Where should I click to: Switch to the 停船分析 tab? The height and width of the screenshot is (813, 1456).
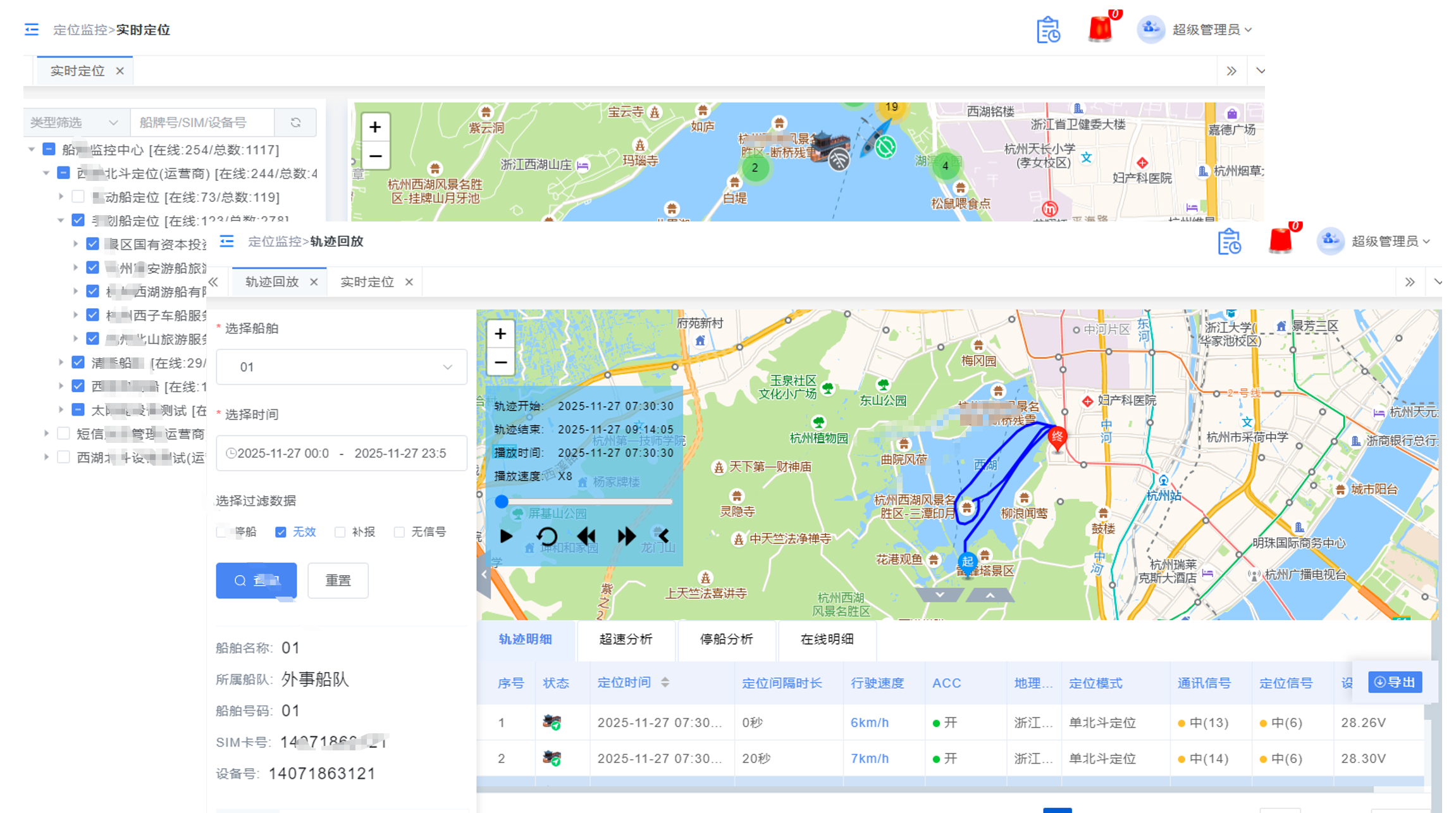point(726,639)
